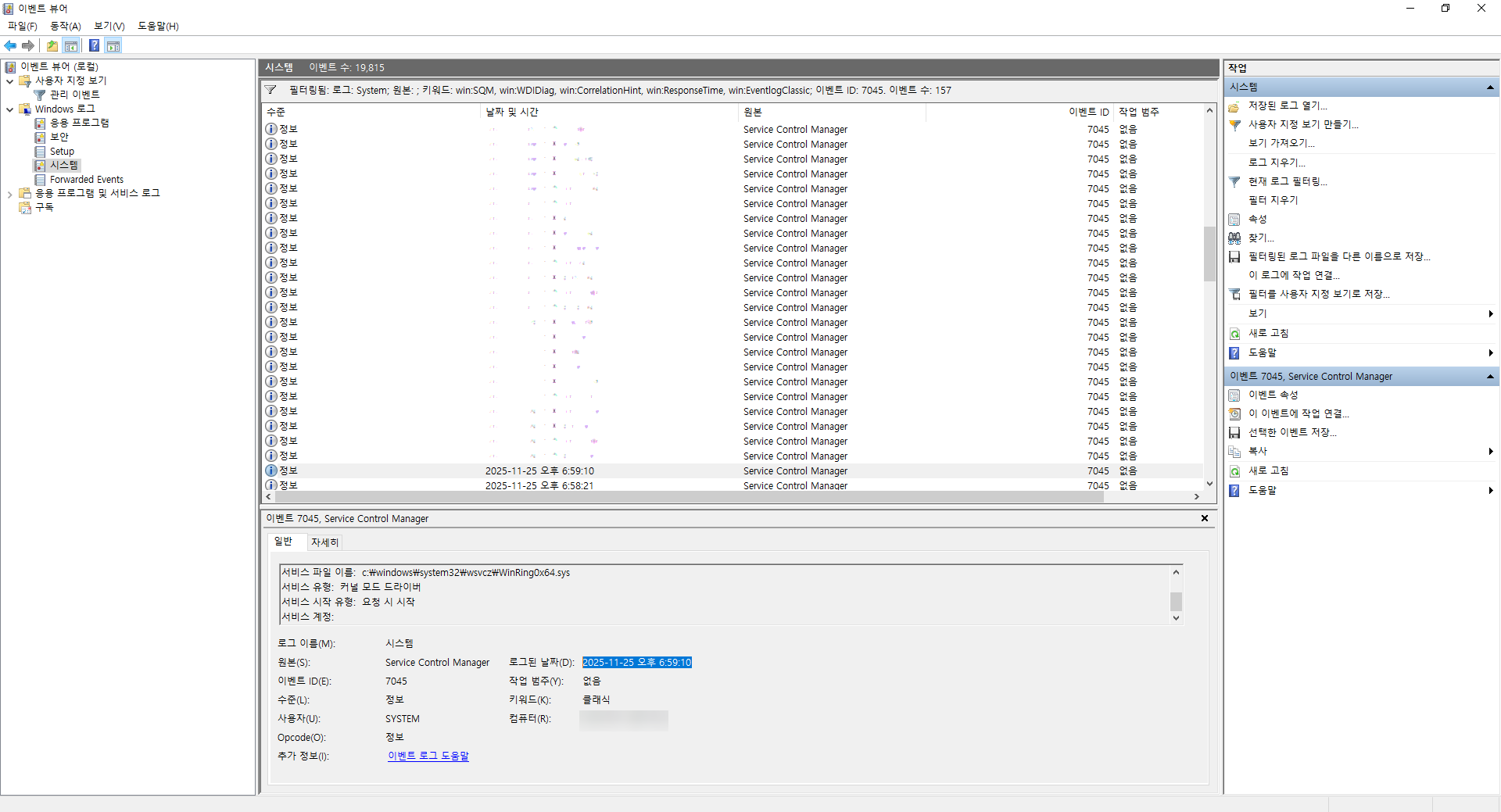Collapse the 사용자 지정 보기 tree node

click(x=9, y=81)
